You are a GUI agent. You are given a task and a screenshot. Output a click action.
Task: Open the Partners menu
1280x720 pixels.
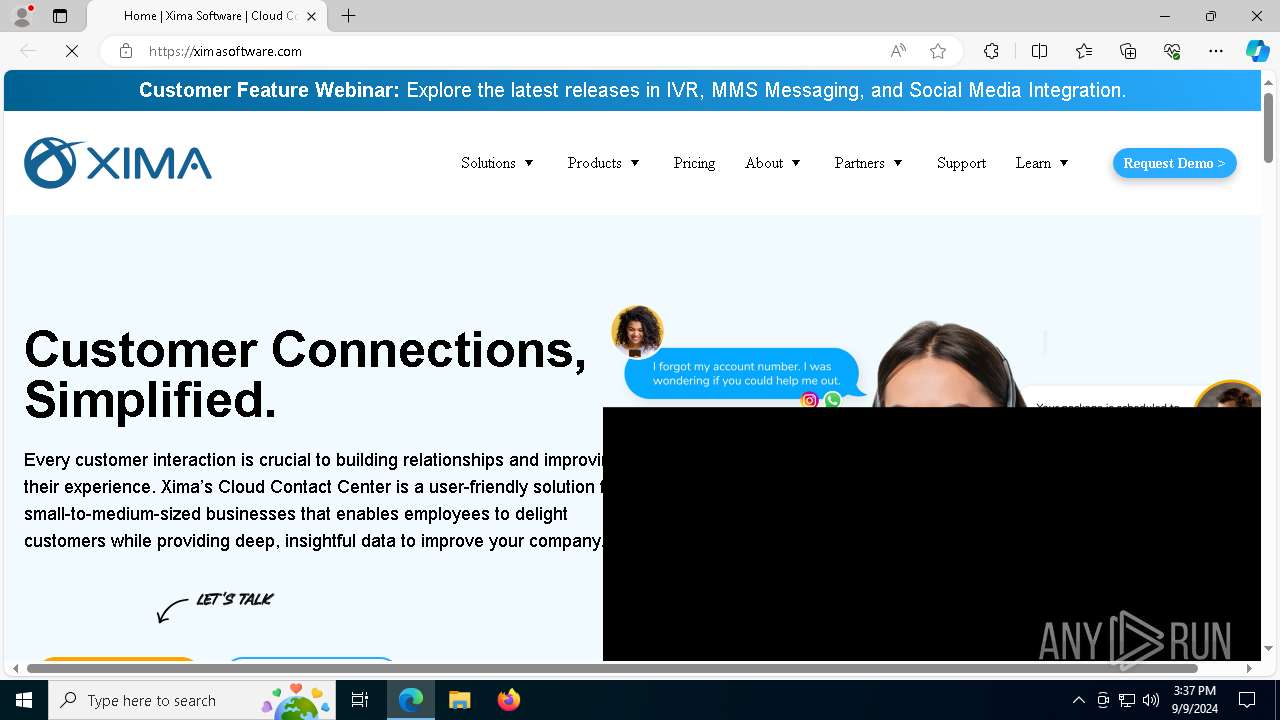[x=859, y=163]
